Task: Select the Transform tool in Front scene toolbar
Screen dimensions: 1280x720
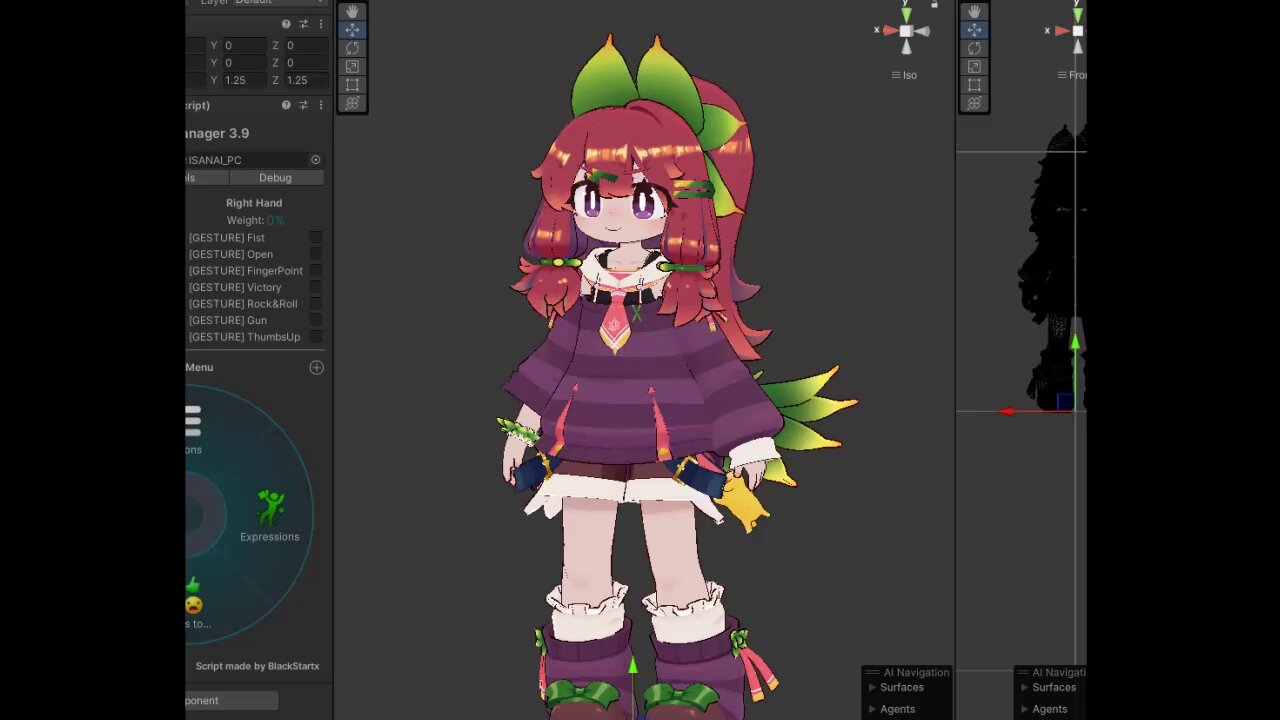Action: (974, 103)
